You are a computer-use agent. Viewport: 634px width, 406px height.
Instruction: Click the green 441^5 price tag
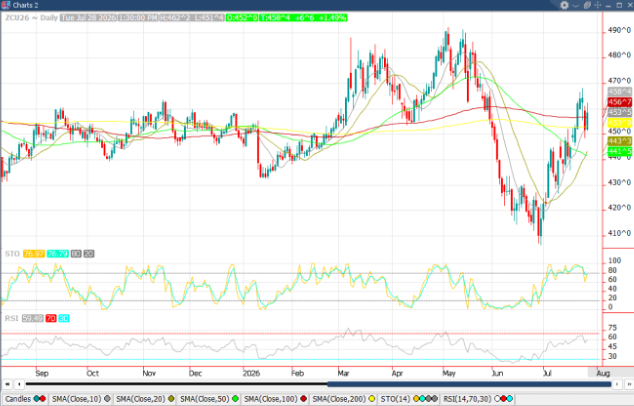620,151
